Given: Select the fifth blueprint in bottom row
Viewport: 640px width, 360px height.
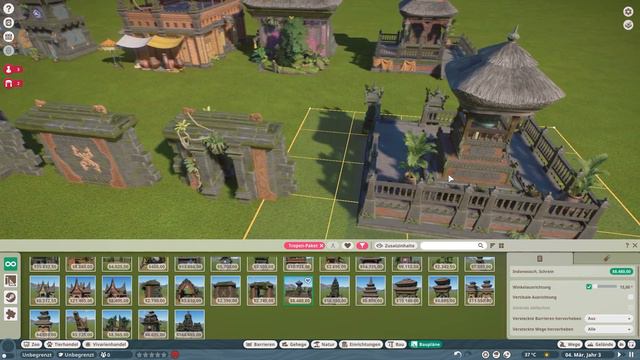Looking at the screenshot, I should pyautogui.click(x=189, y=324).
